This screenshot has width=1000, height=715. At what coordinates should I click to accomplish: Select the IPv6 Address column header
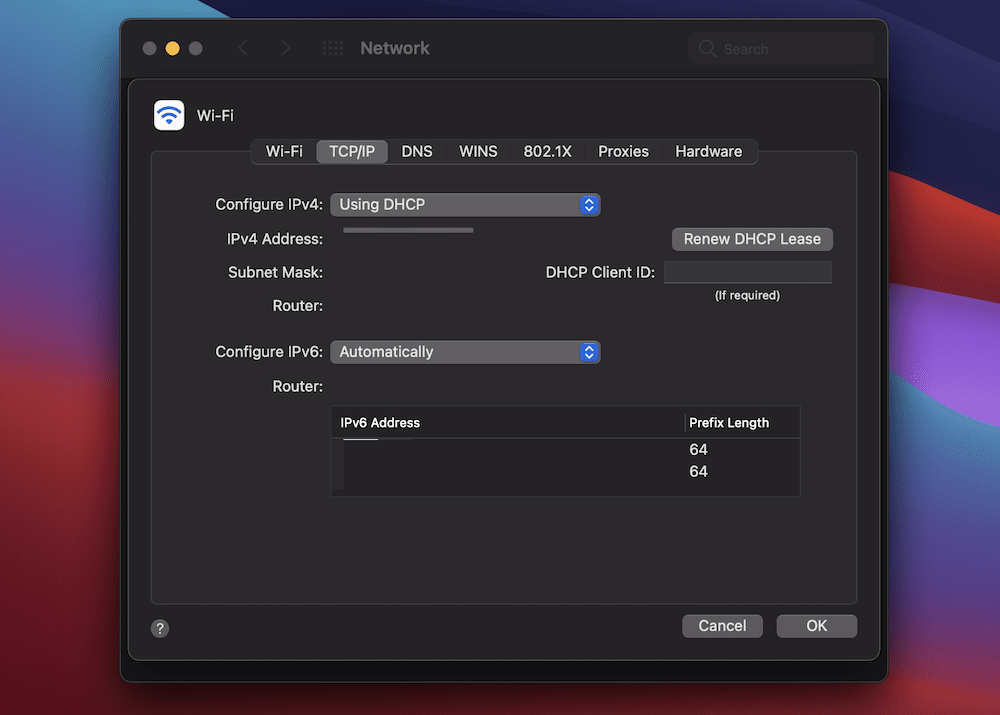(379, 422)
